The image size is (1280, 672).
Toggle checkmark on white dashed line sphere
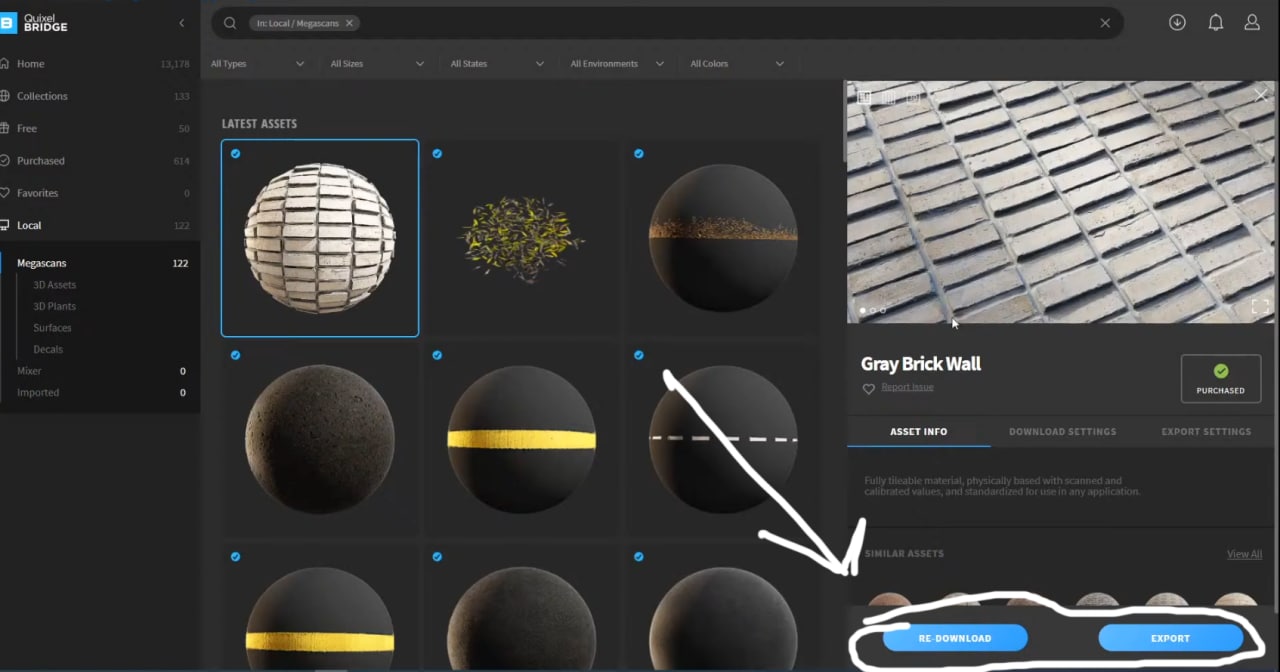(x=639, y=355)
